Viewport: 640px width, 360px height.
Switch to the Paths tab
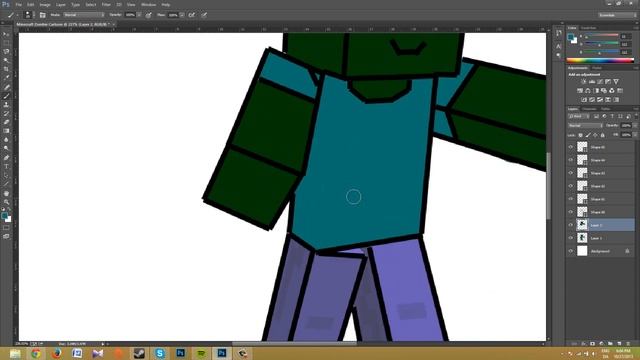(605, 109)
